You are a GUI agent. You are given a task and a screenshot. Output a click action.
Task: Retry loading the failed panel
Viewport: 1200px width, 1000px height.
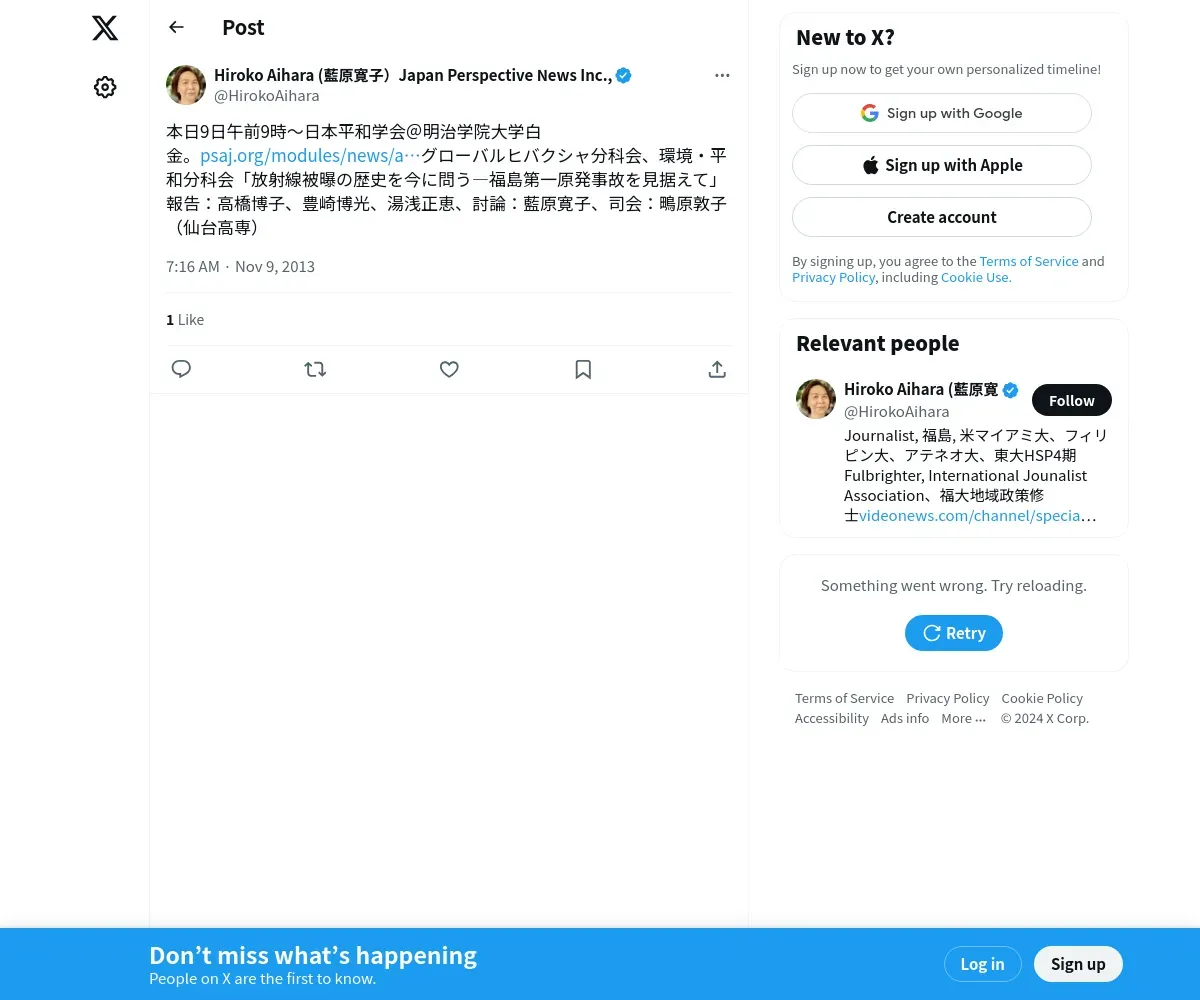[x=954, y=633]
